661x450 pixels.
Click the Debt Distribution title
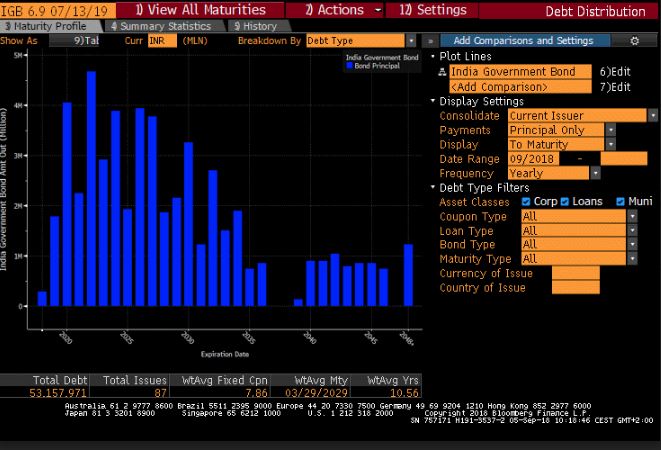(x=595, y=11)
